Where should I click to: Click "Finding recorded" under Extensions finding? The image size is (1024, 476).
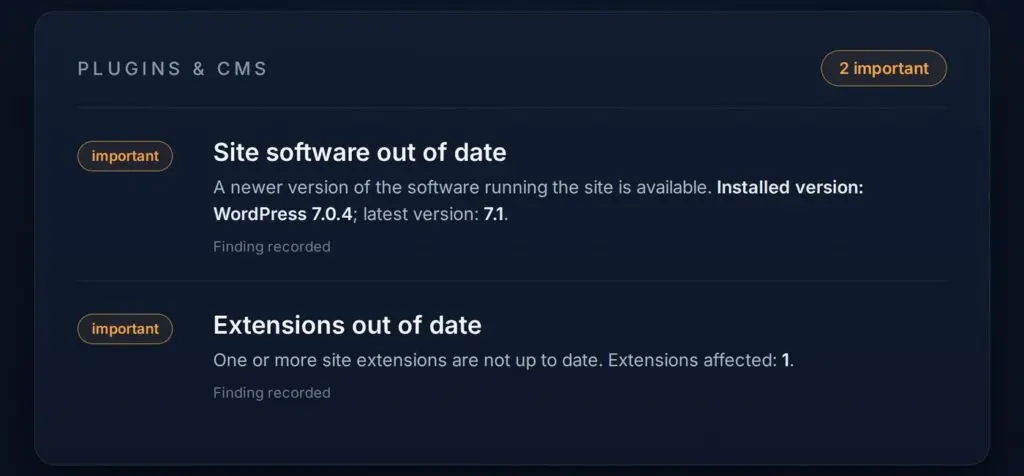272,393
